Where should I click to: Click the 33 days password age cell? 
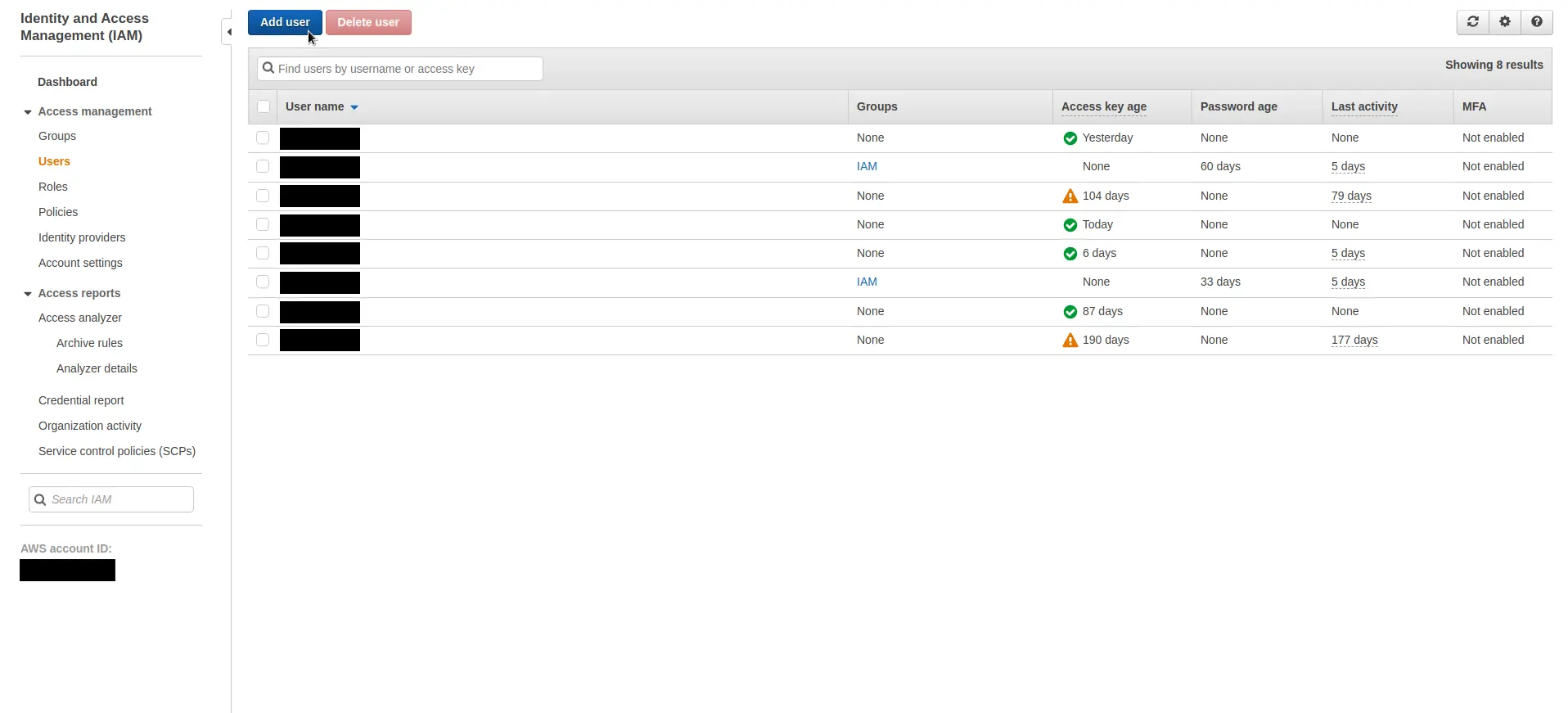[1220, 282]
